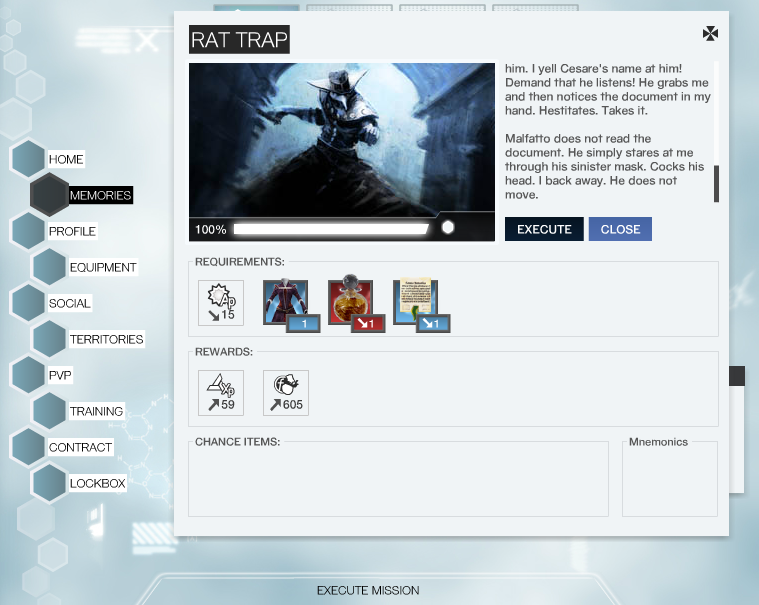
Task: Click the PVP hexagon icon
Action: click(x=28, y=375)
